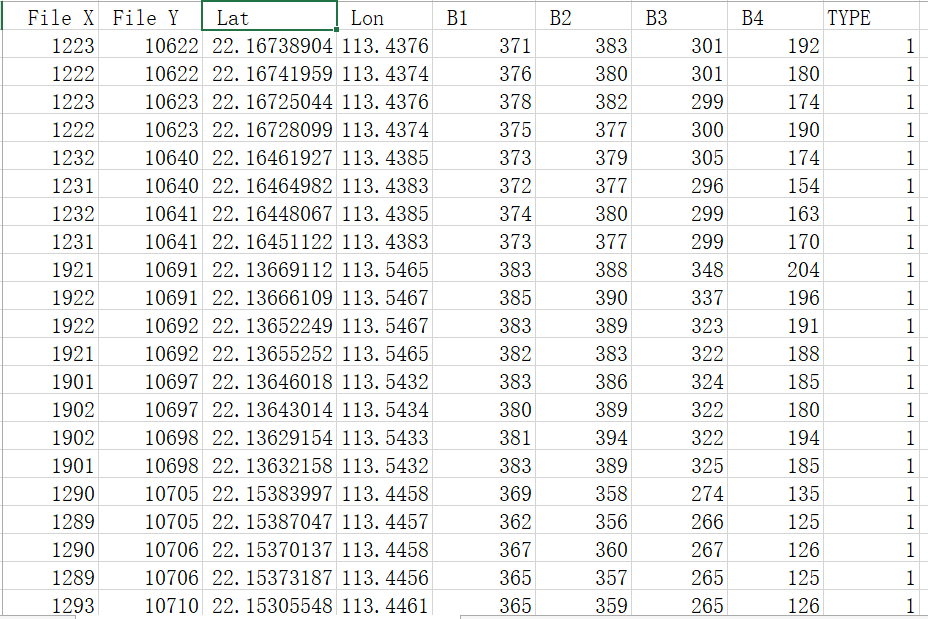Click the Lat cell 22.16461927
This screenshot has height=619, width=928.
point(269,157)
